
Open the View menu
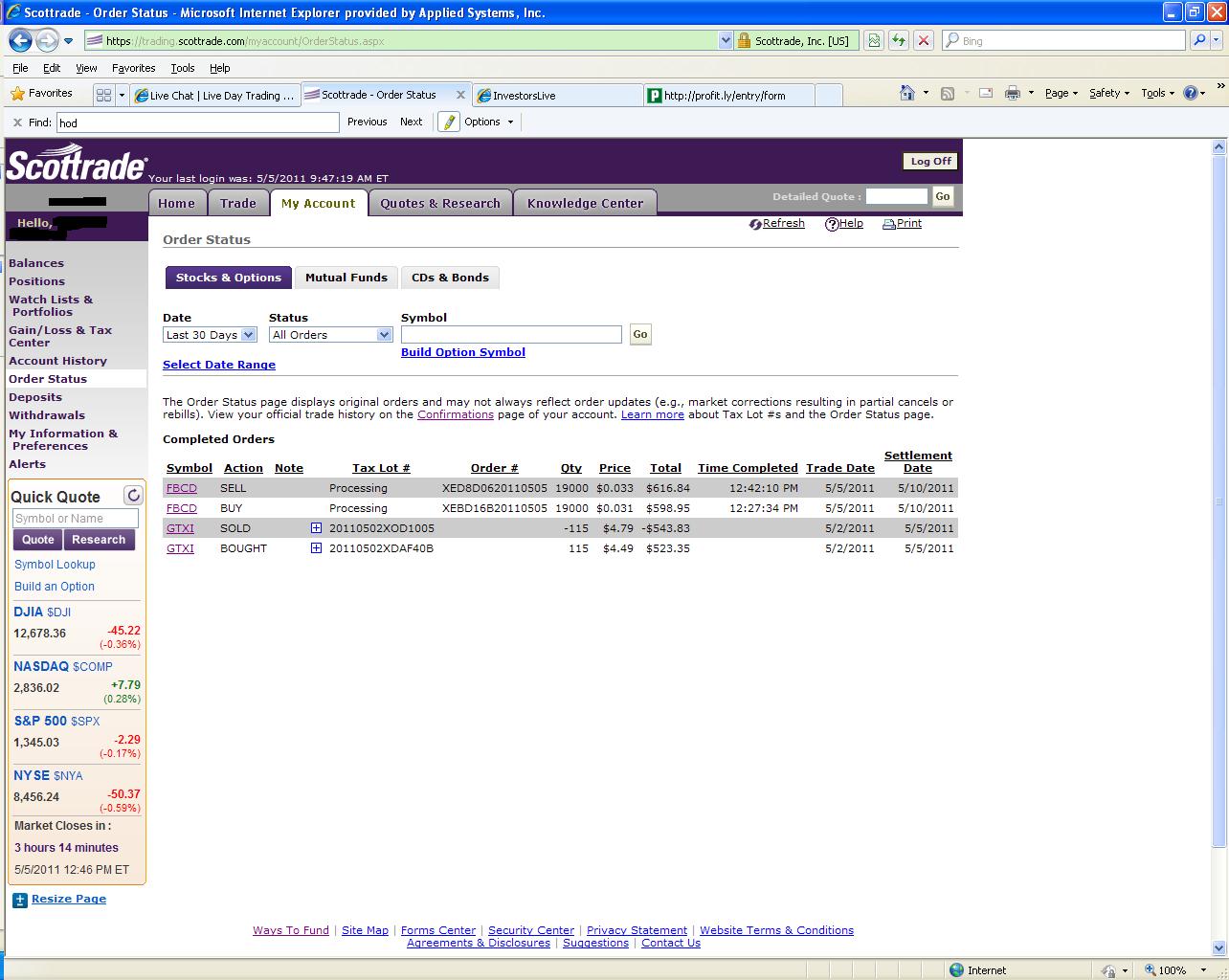(x=86, y=68)
